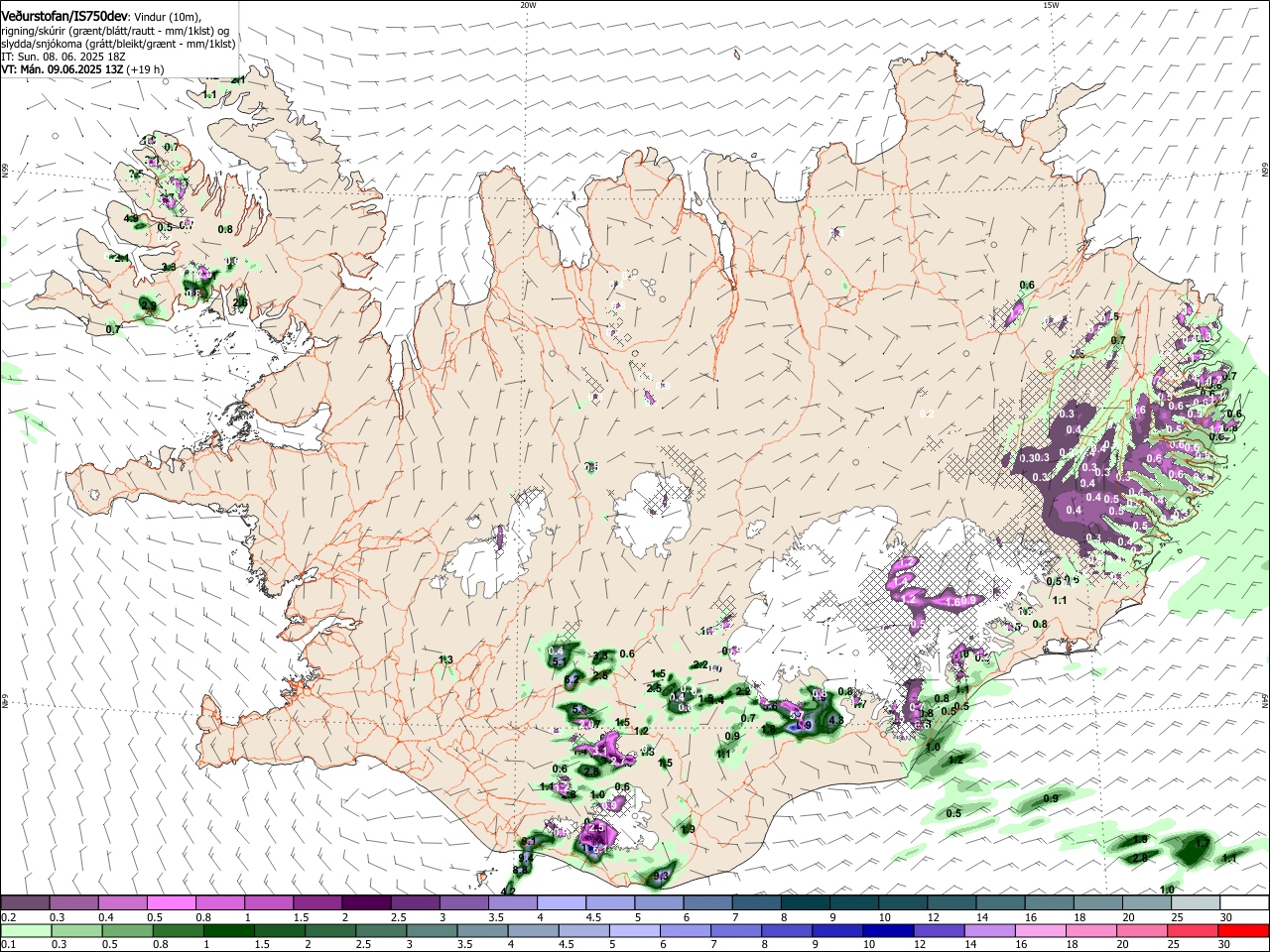Click the 15W longitude label
This screenshot has height=952, width=1270.
pos(1051,5)
